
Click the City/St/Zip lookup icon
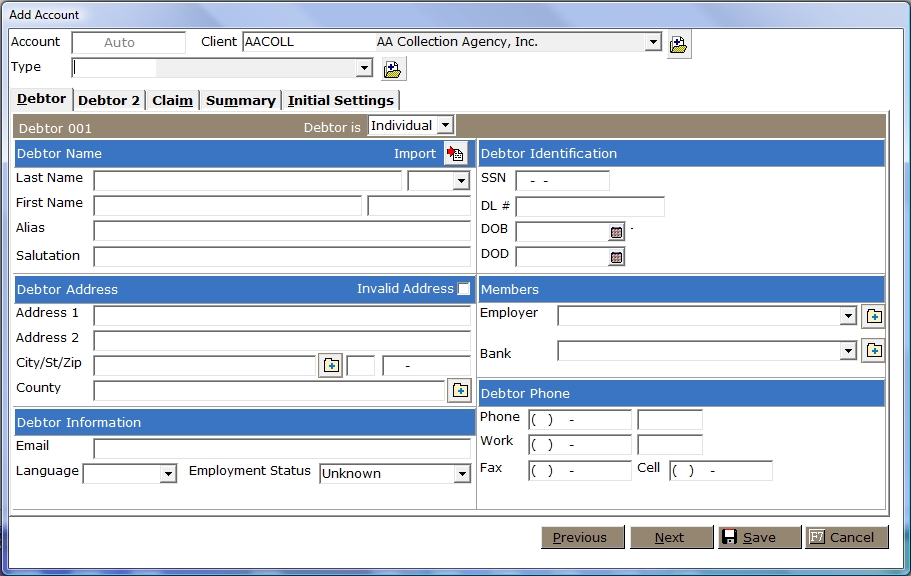[x=331, y=365]
